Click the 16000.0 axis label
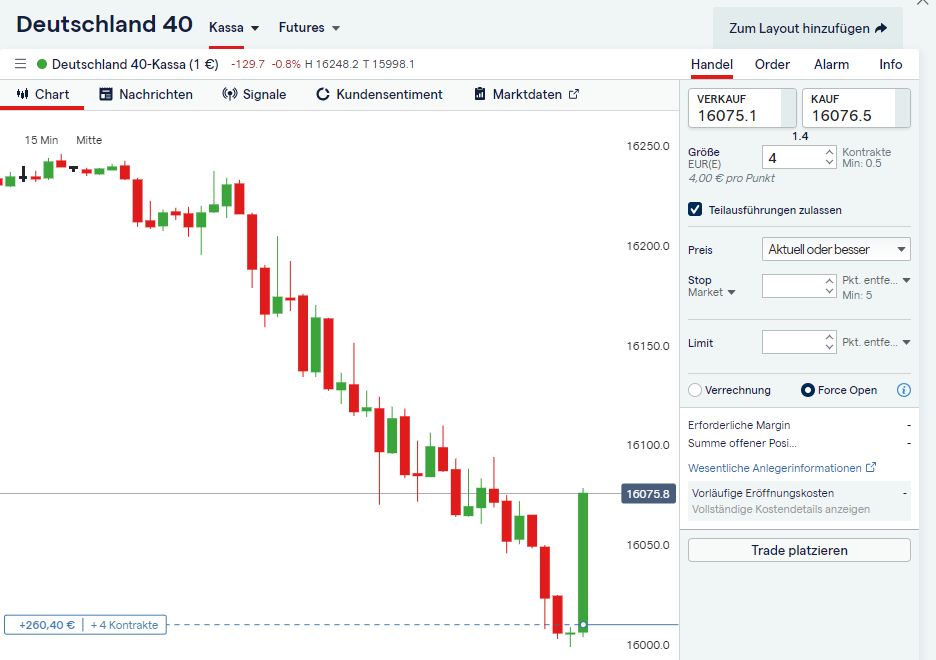The width and height of the screenshot is (936, 660). click(x=648, y=645)
